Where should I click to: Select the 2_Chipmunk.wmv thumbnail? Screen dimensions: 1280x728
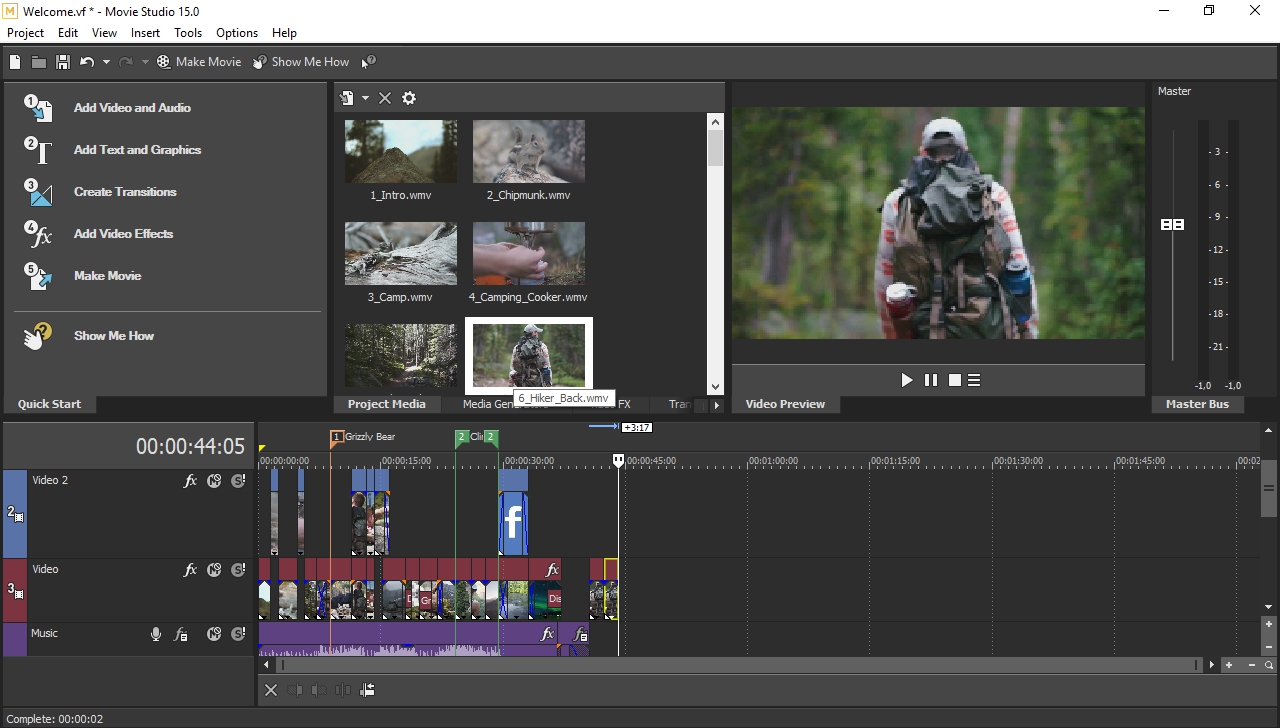pyautogui.click(x=528, y=152)
